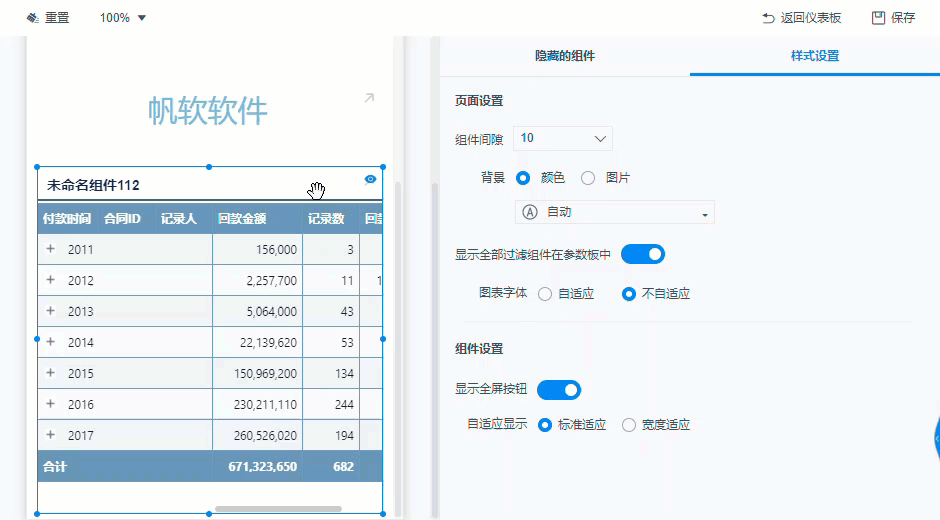Click 重置 reset label
940x520 pixels.
click(x=58, y=18)
